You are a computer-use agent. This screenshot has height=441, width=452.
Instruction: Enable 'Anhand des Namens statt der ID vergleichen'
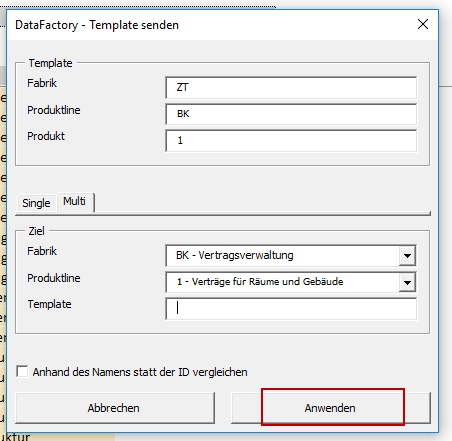[x=22, y=371]
